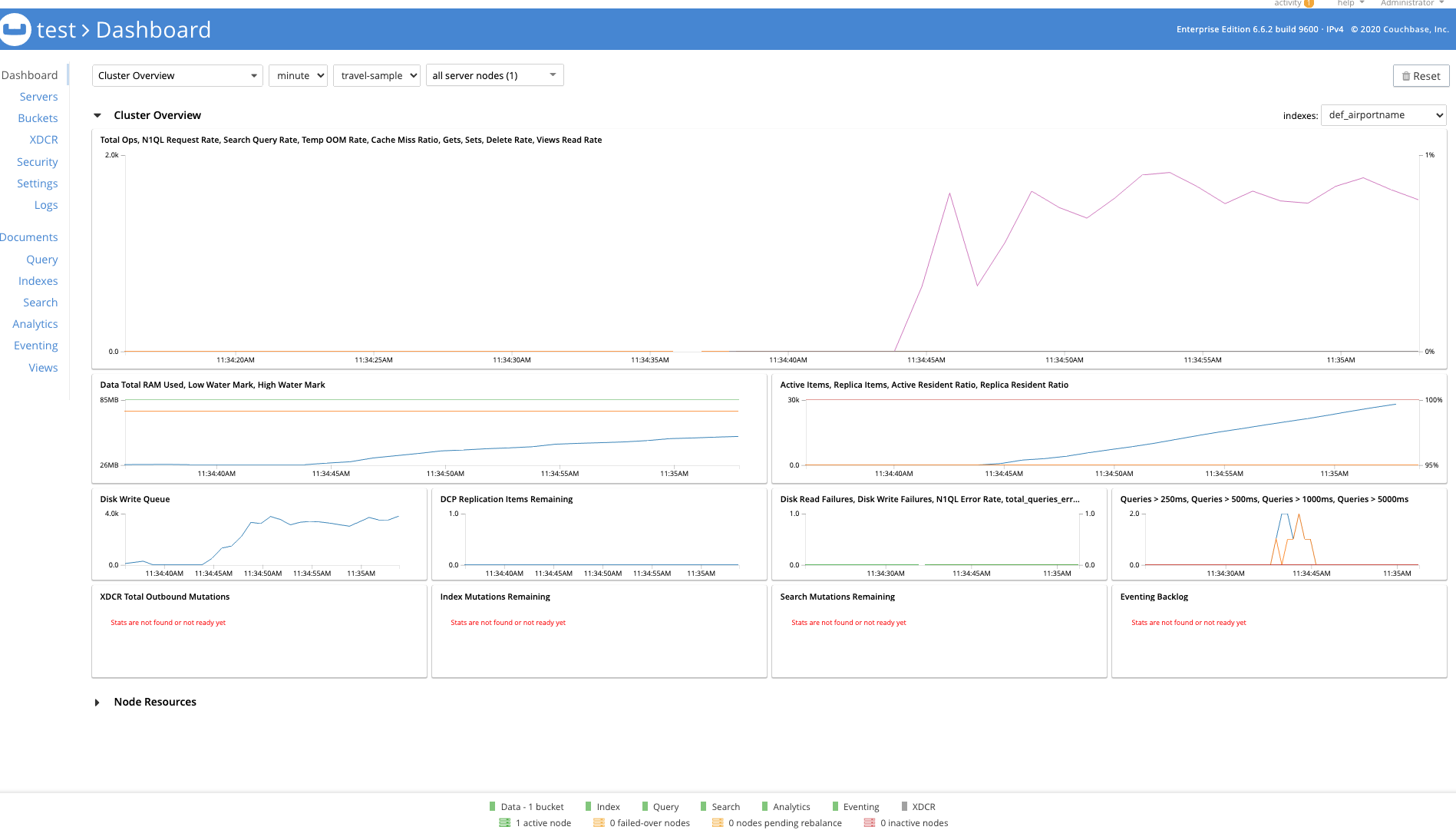Click the inactive nodes status icon
1456x830 pixels.
point(869,822)
